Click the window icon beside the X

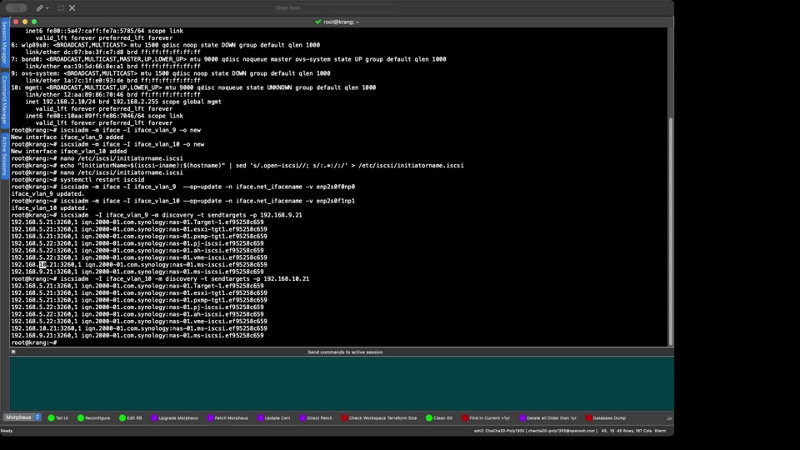(x=61, y=8)
